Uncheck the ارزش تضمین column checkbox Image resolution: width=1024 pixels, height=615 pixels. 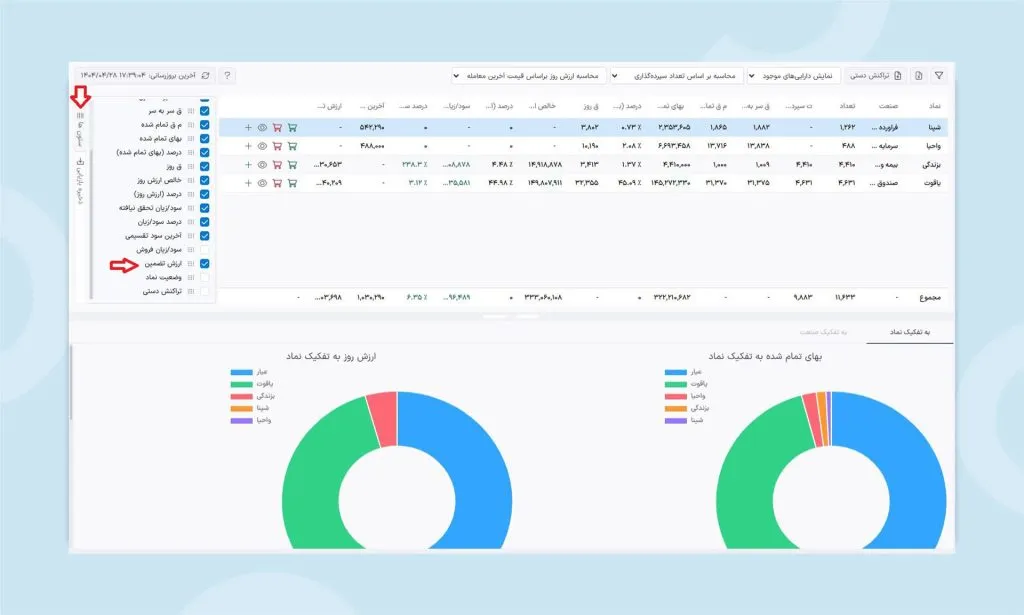(x=204, y=264)
